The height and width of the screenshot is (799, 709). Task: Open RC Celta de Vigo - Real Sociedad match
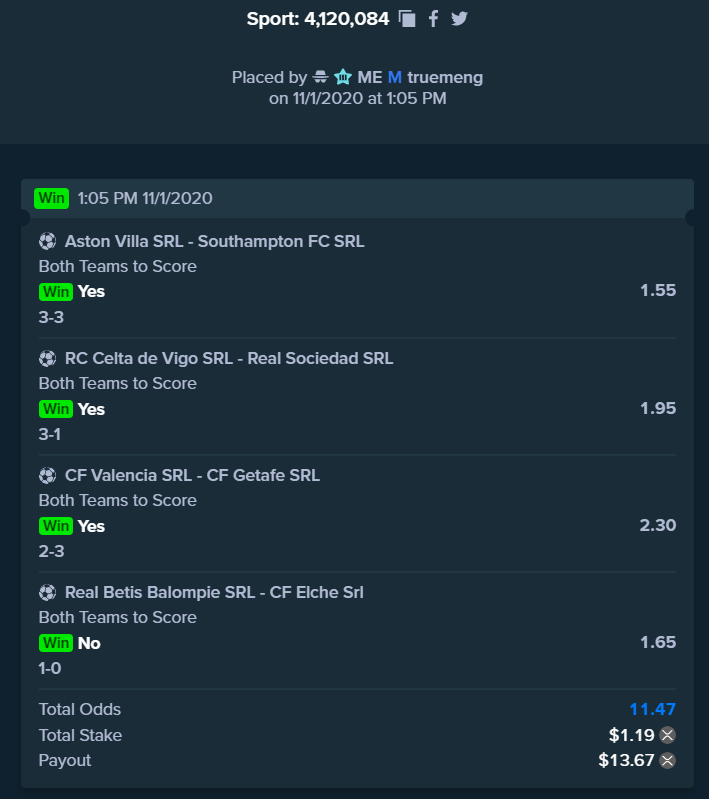(x=229, y=358)
